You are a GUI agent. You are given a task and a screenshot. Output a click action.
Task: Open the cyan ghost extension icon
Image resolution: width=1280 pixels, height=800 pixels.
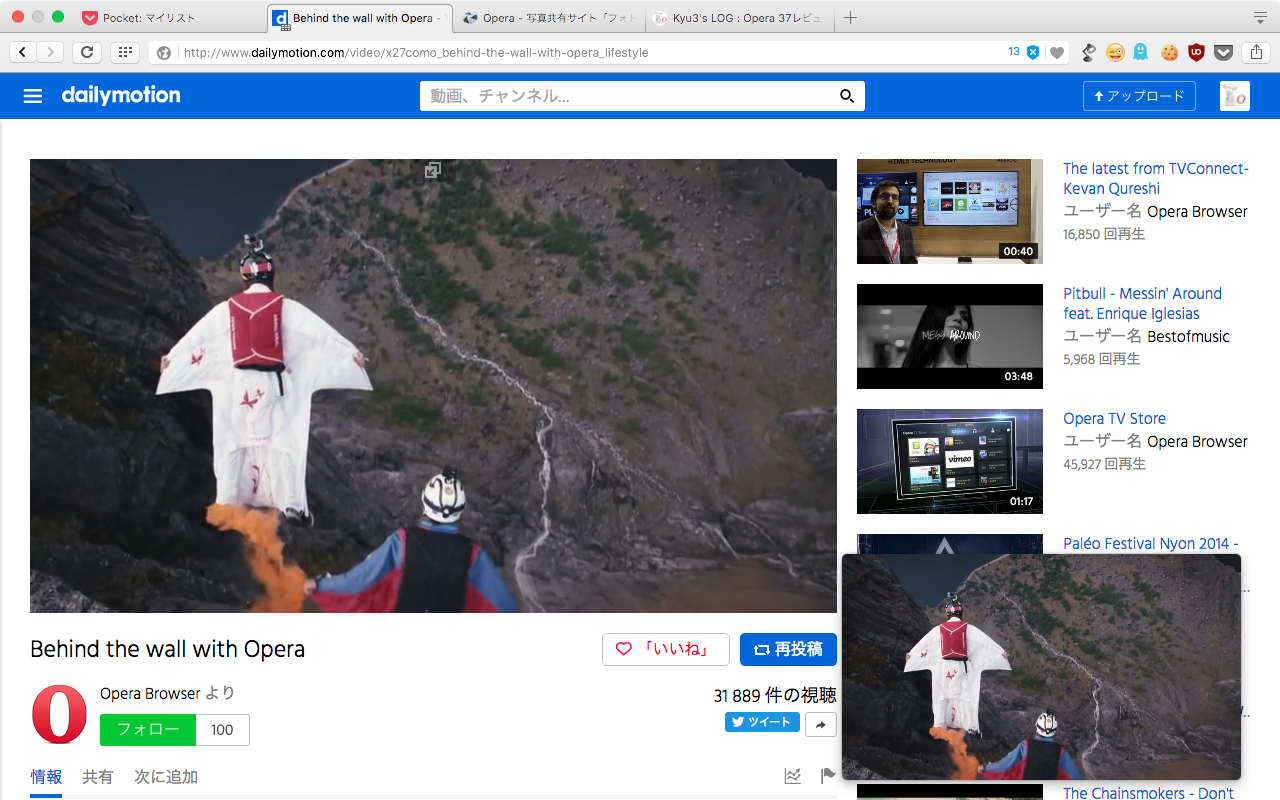click(1141, 52)
